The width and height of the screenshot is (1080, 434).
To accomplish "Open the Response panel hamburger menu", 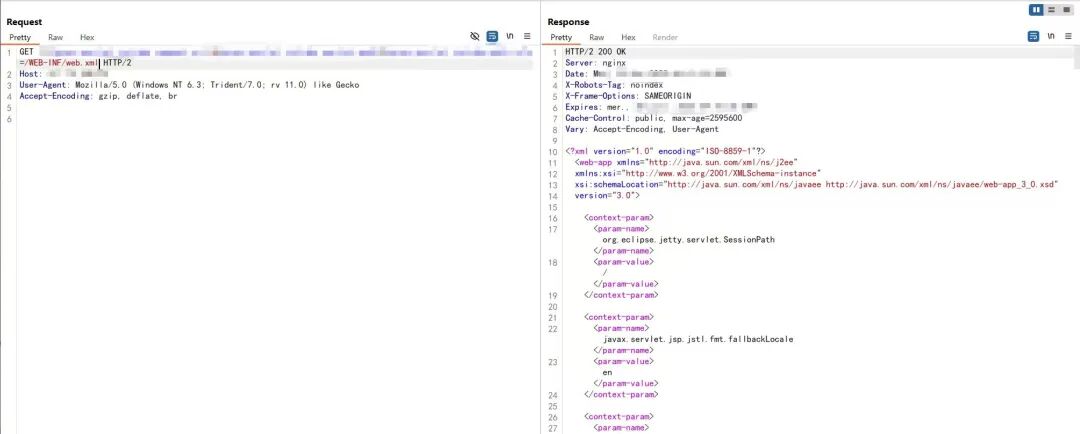I will coord(1067,36).
